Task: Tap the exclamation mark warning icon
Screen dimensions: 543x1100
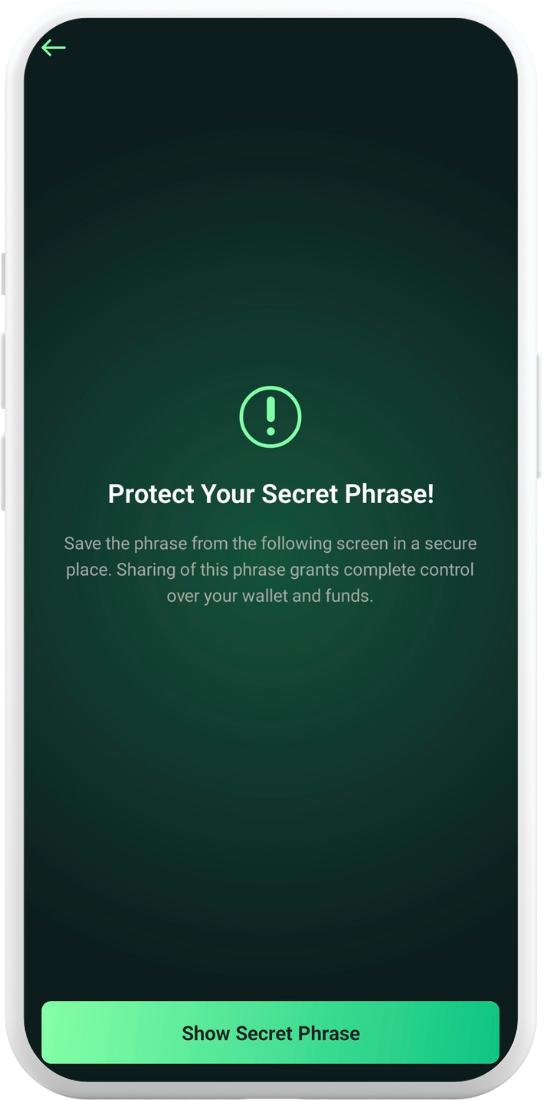Action: click(270, 417)
